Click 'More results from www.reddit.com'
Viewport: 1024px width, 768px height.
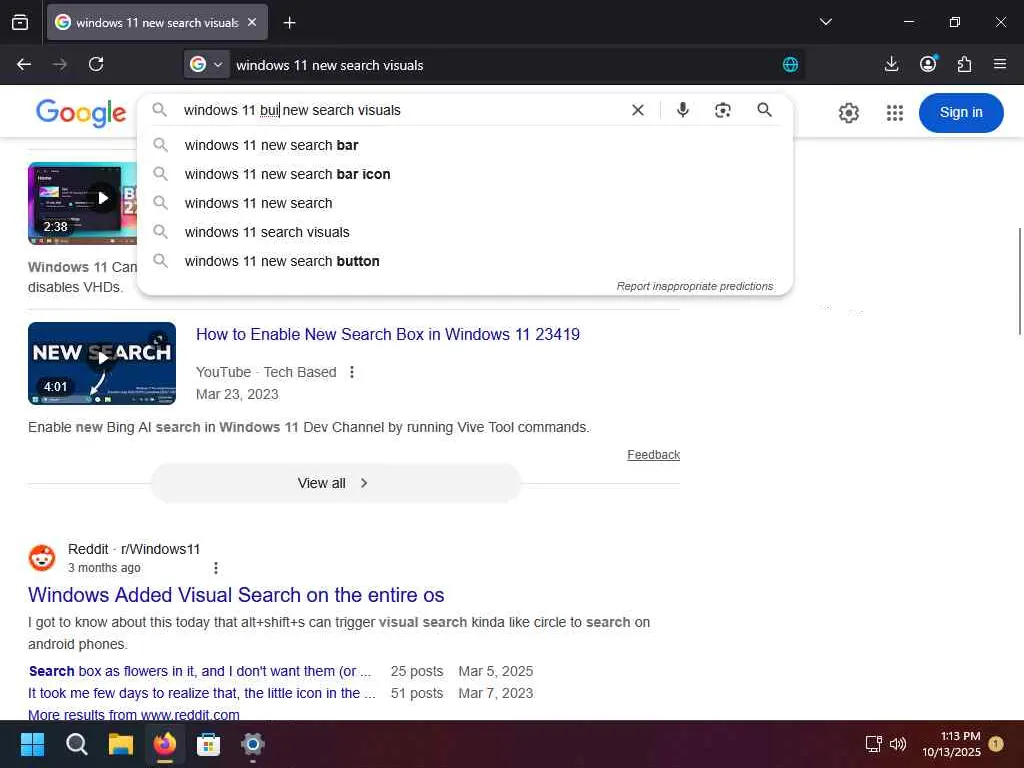(134, 714)
